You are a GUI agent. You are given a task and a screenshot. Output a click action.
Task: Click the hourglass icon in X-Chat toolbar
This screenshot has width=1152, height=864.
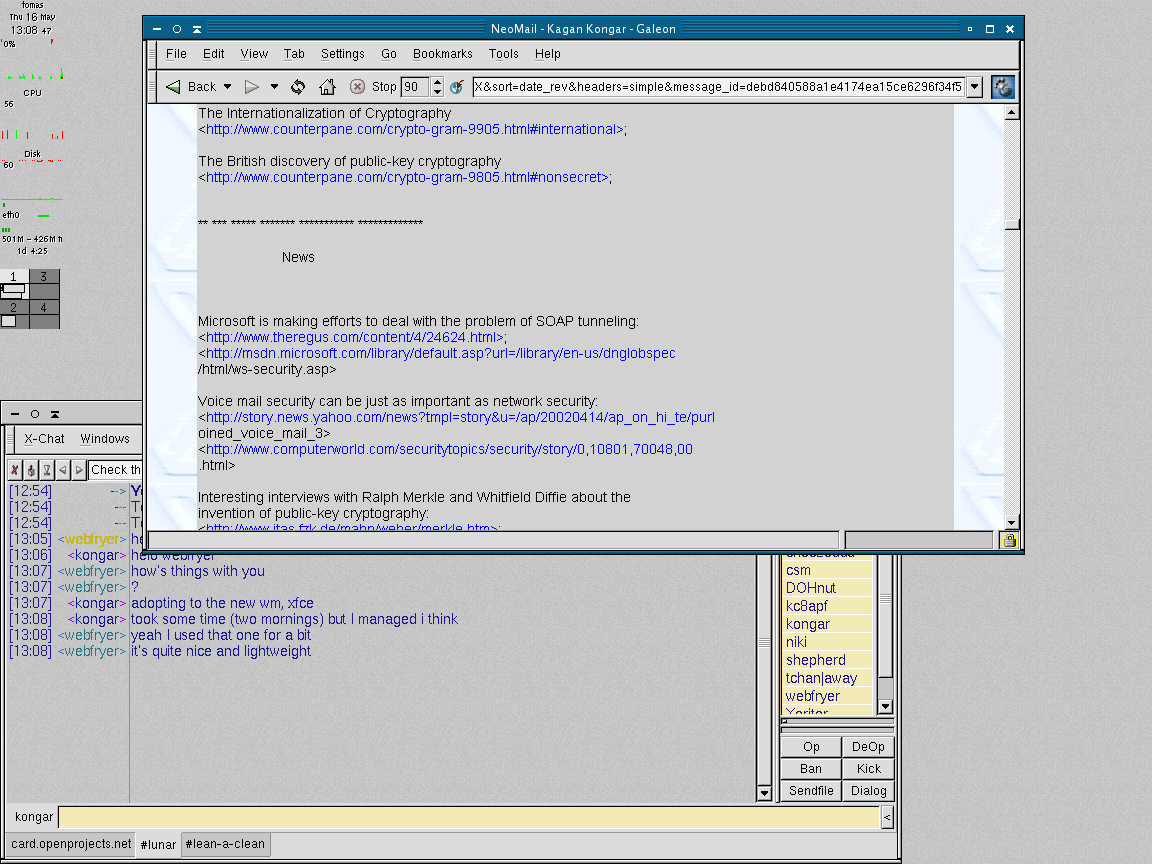tap(47, 470)
